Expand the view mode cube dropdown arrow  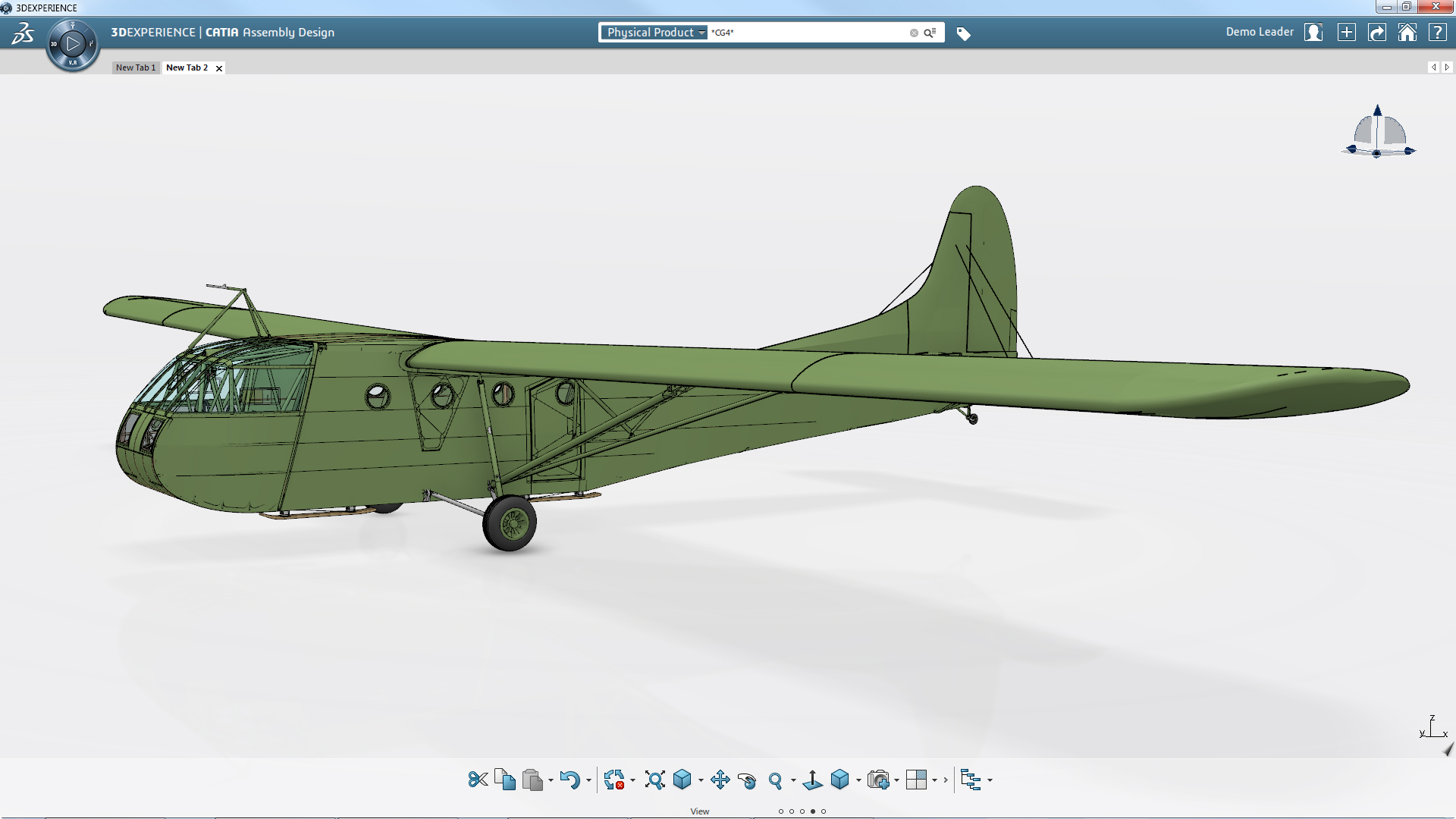[858, 780]
